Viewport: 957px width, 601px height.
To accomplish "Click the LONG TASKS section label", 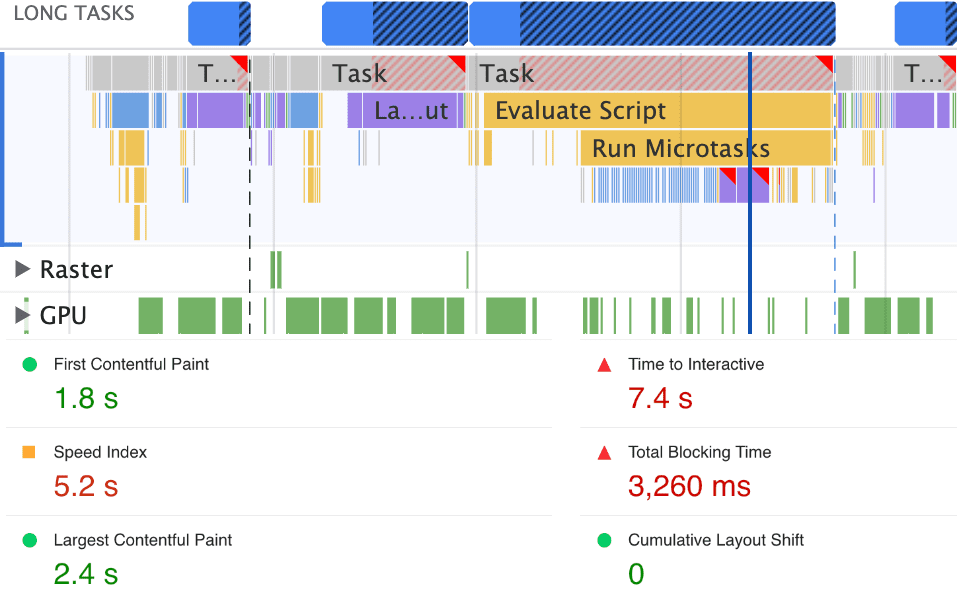I will [x=73, y=13].
